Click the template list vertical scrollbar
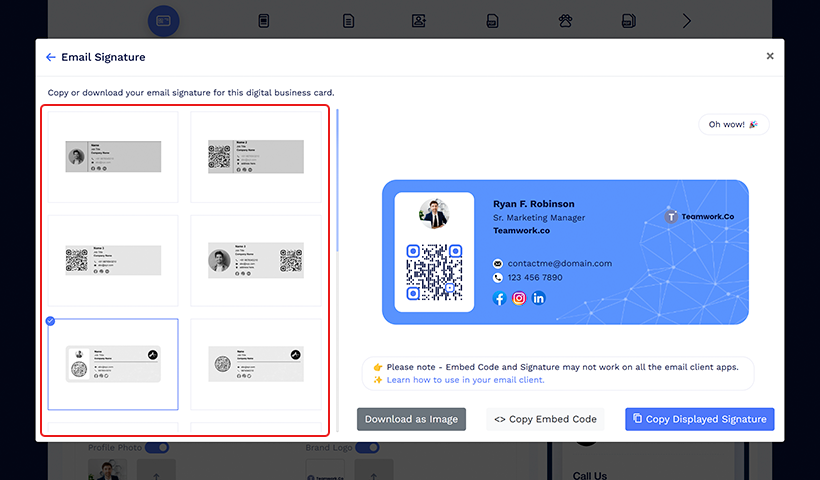 (338, 180)
